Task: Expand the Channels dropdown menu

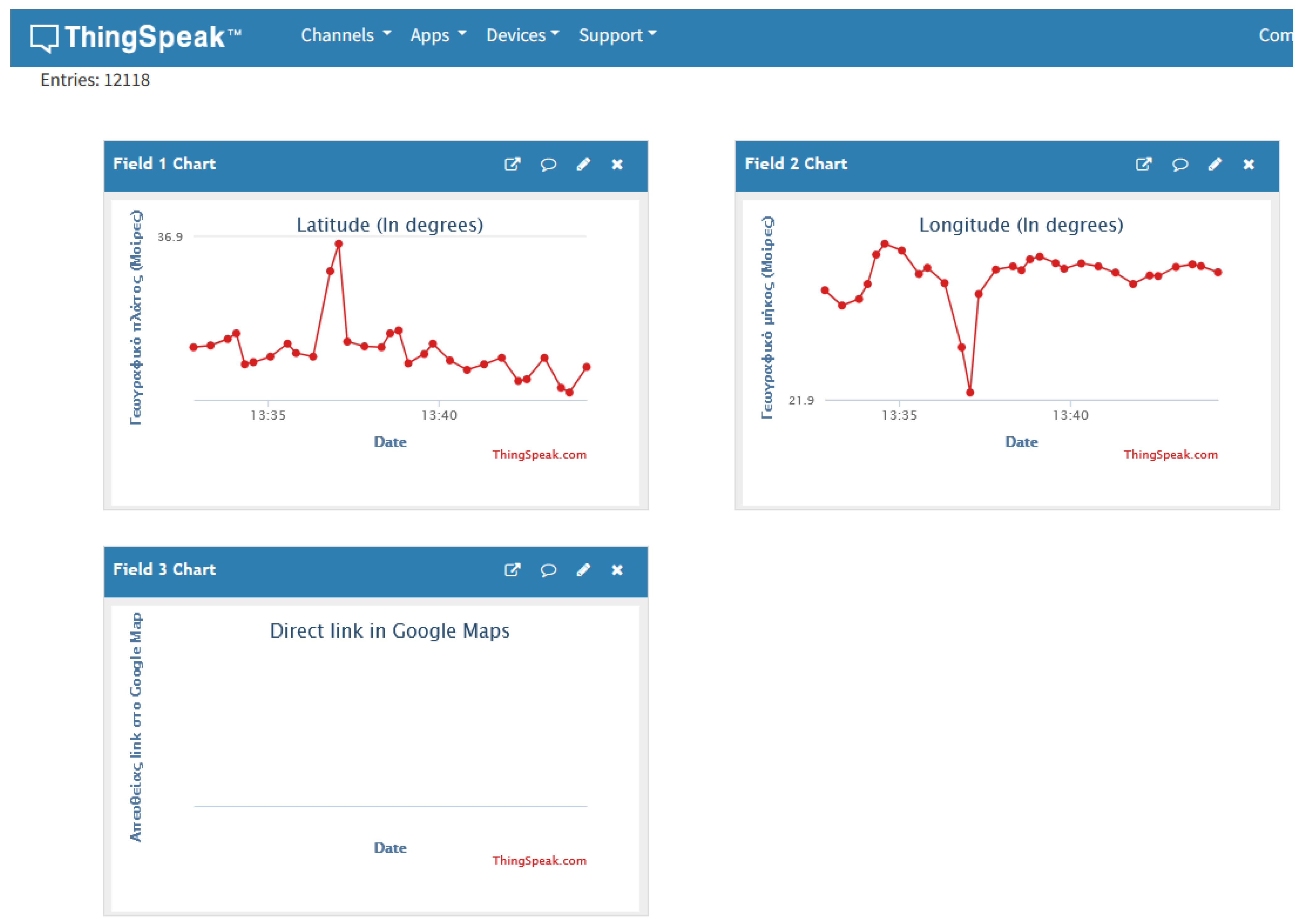Action: [345, 35]
